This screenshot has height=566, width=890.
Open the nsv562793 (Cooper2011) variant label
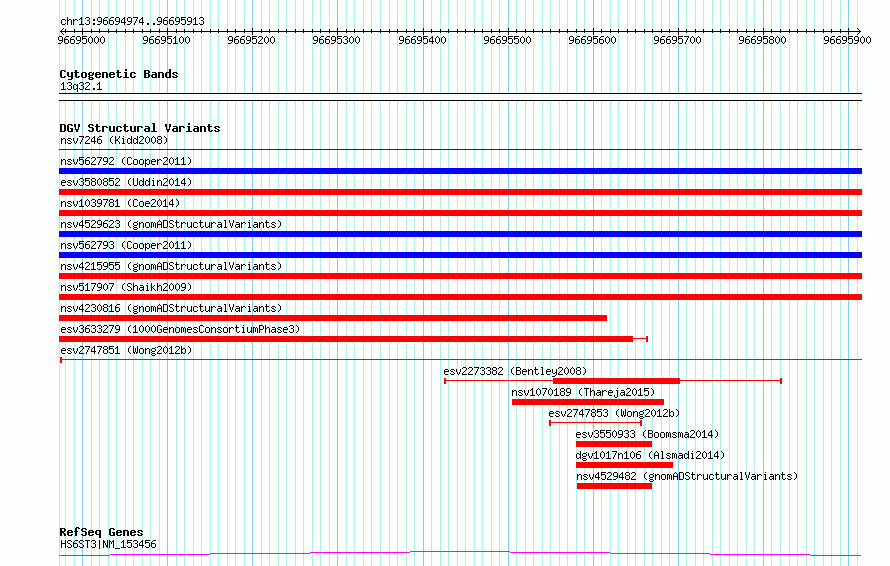click(x=126, y=245)
